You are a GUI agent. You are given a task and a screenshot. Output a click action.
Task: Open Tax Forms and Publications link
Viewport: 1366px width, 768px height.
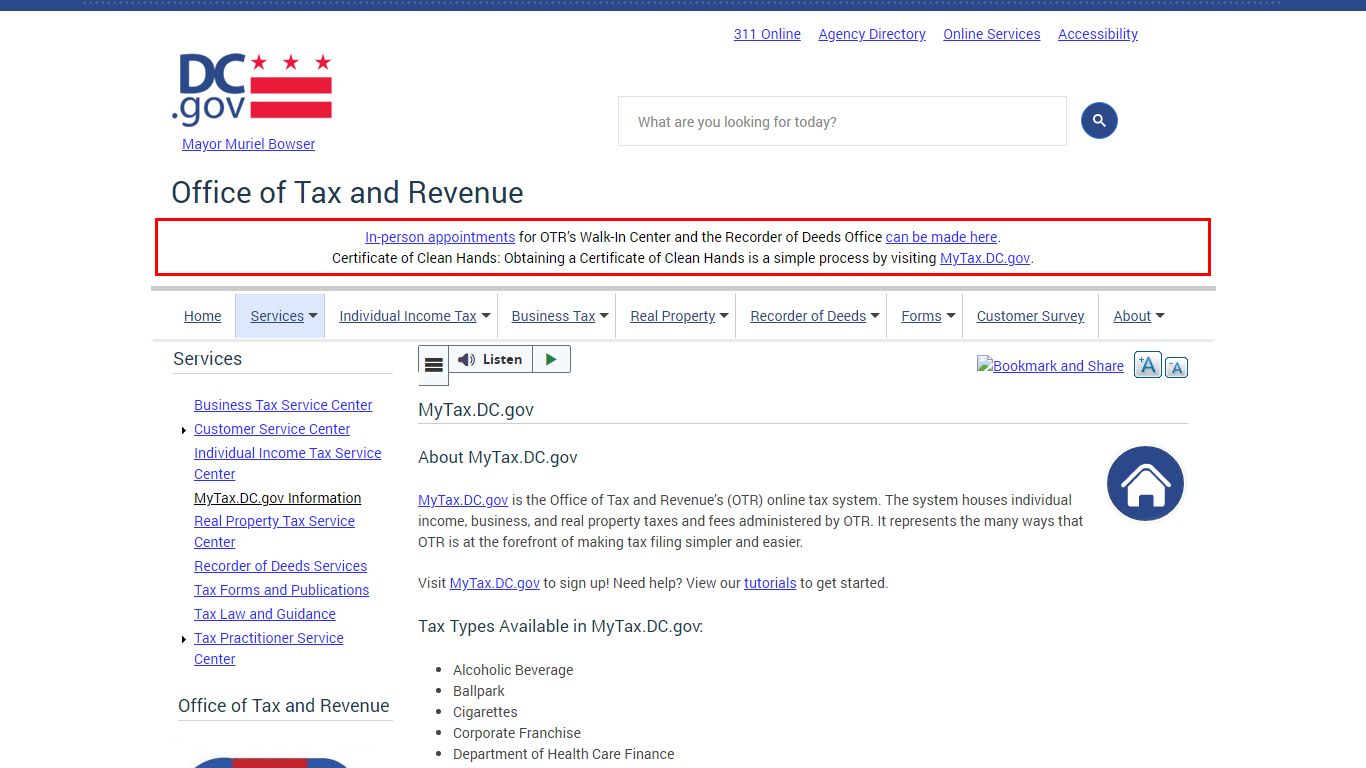click(x=282, y=590)
